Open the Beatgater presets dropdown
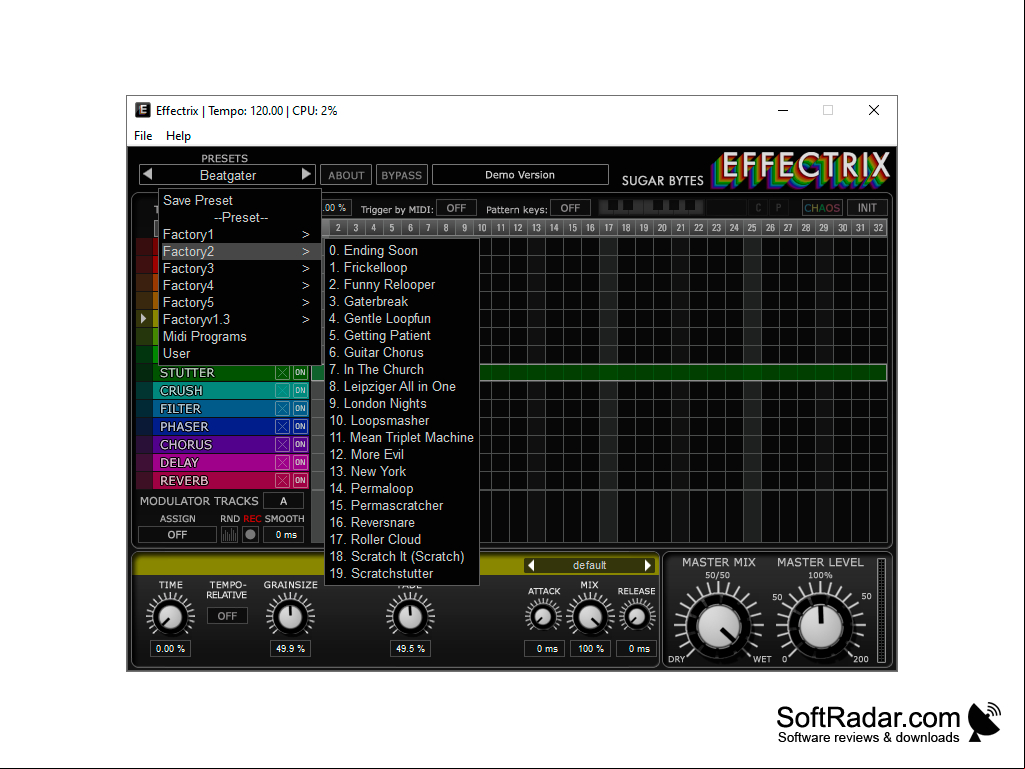The width and height of the screenshot is (1025, 769). click(227, 175)
